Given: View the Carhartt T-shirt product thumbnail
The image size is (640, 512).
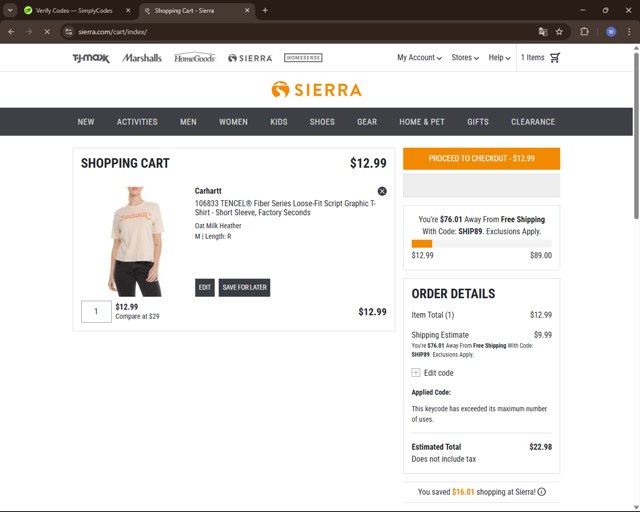Looking at the screenshot, I should (137, 241).
